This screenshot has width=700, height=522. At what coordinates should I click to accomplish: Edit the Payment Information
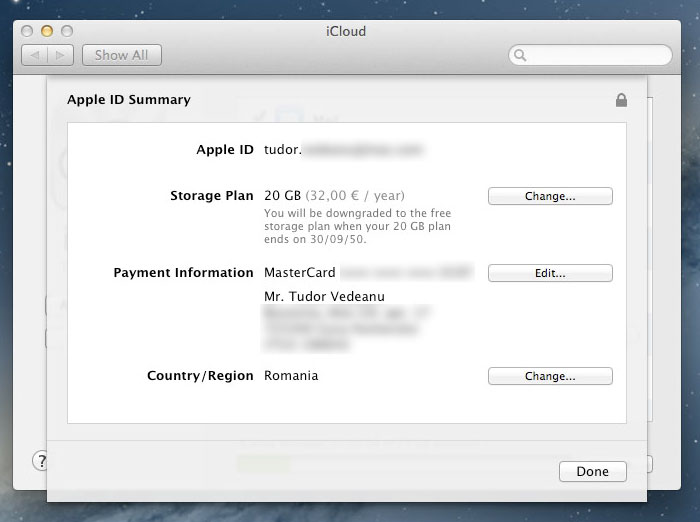point(550,273)
